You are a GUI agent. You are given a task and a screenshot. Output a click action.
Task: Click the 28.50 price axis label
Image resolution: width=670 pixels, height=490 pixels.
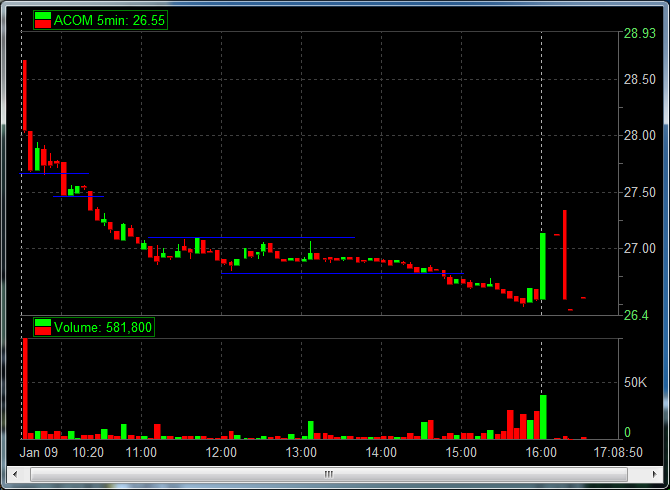click(x=639, y=79)
